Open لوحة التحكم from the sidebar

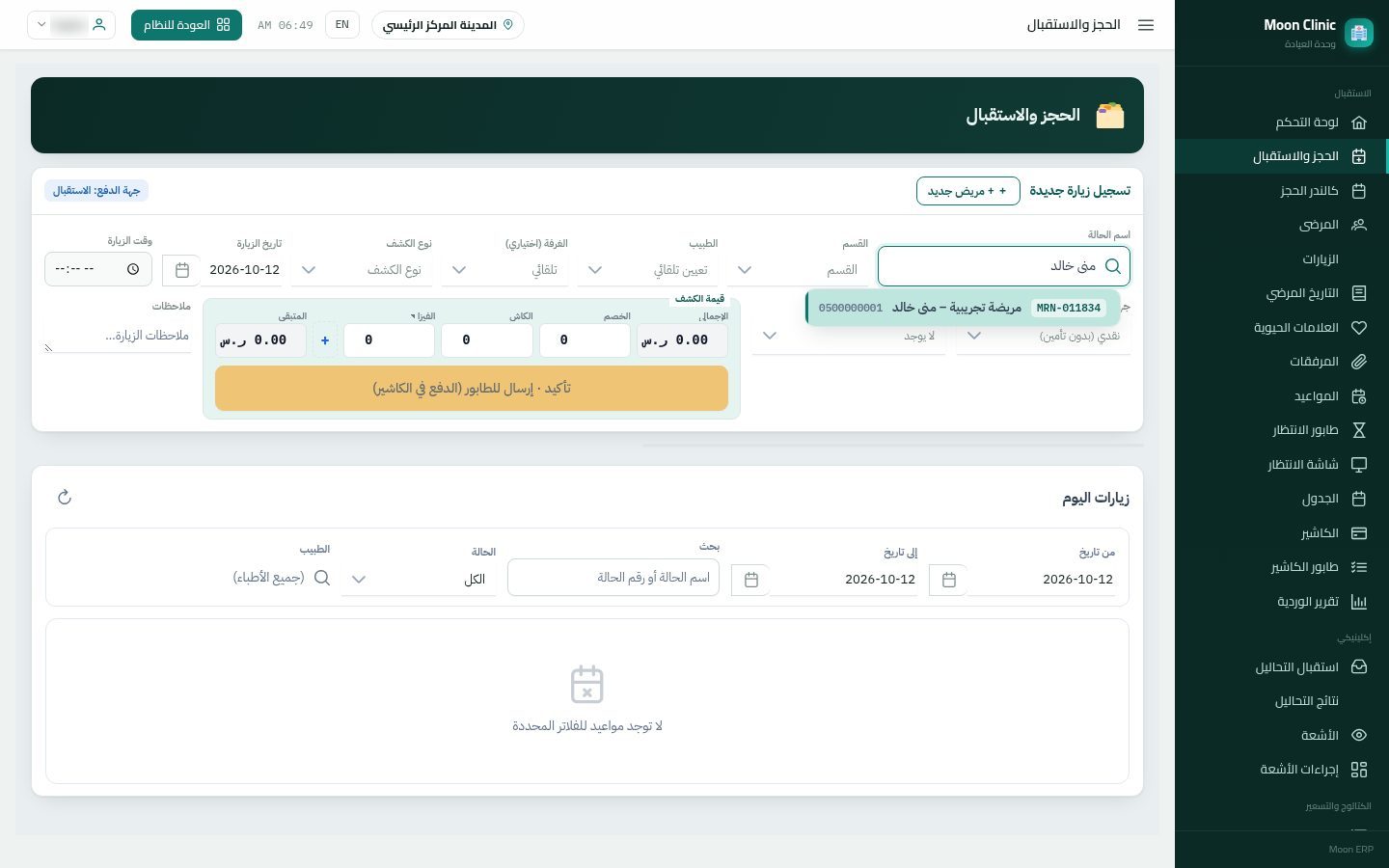[x=1281, y=122]
